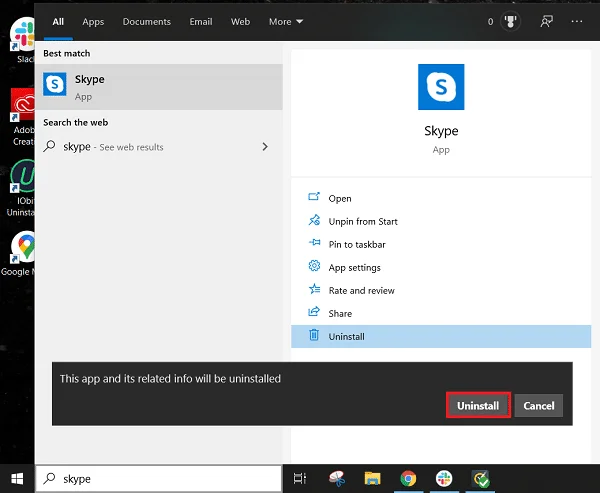Open the Documents search tab
Viewport: 600px width, 493px height.
coord(147,22)
